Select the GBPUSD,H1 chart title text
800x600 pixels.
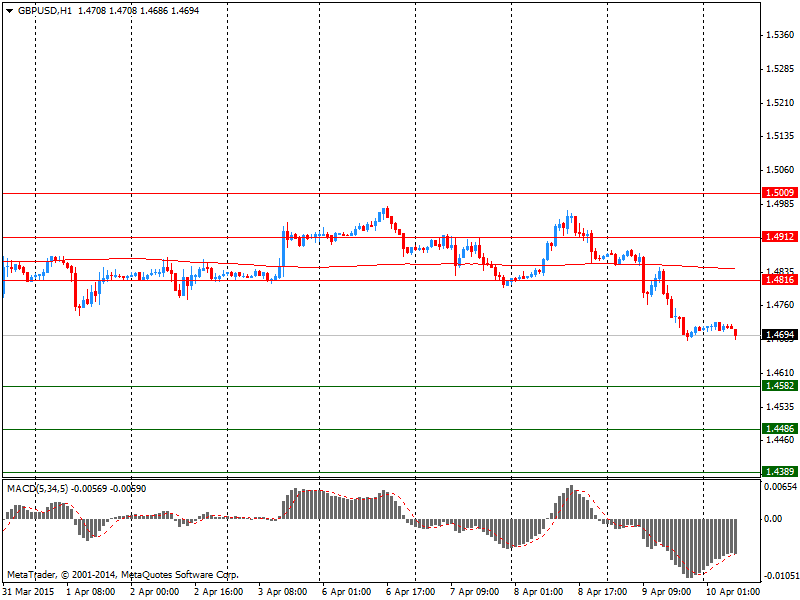pos(45,11)
